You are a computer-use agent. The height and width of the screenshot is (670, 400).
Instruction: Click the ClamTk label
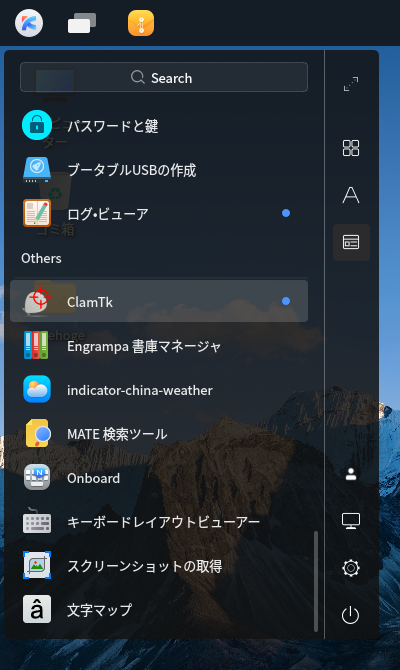[90, 302]
